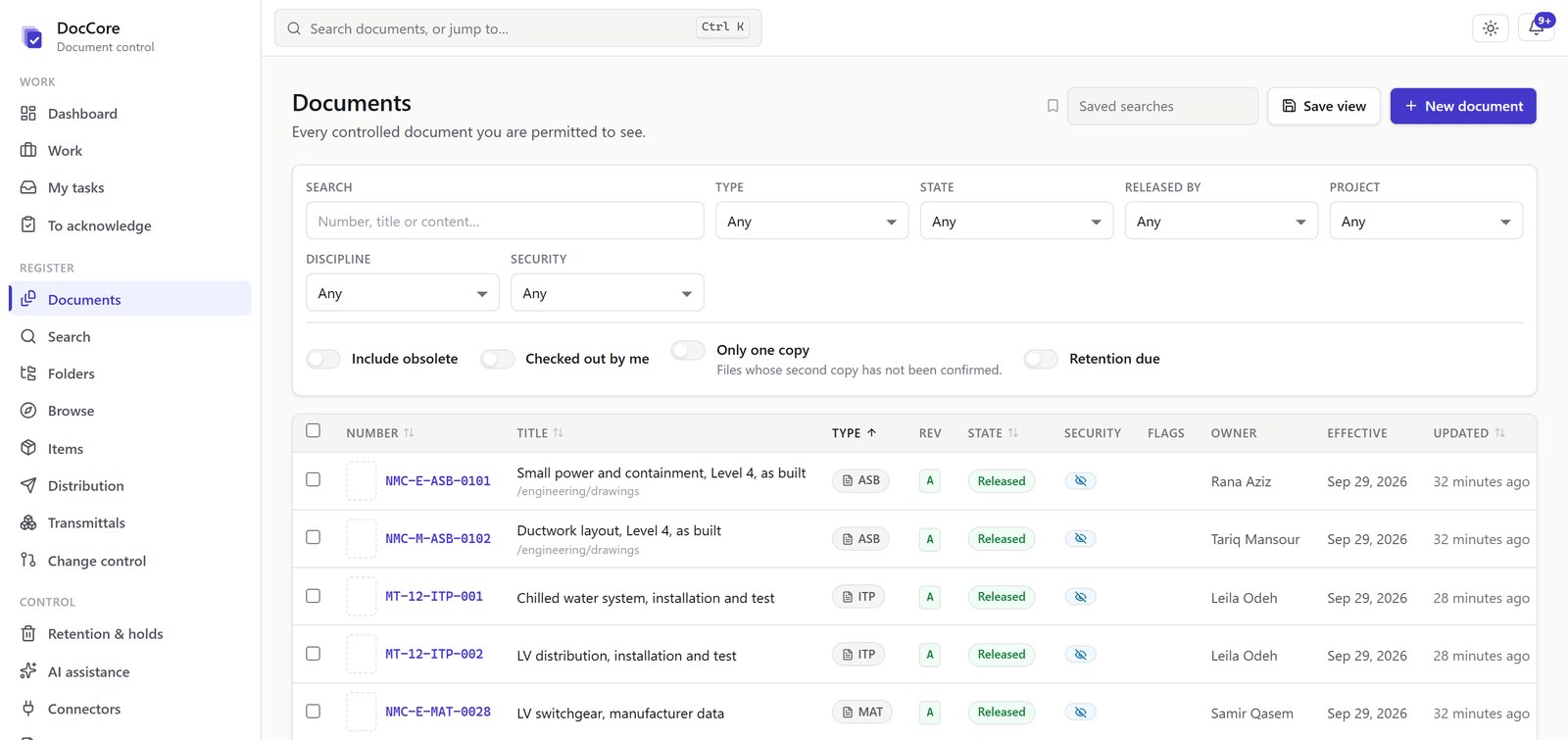
Task: Open document link MT-12-ITP-002
Action: 434,654
